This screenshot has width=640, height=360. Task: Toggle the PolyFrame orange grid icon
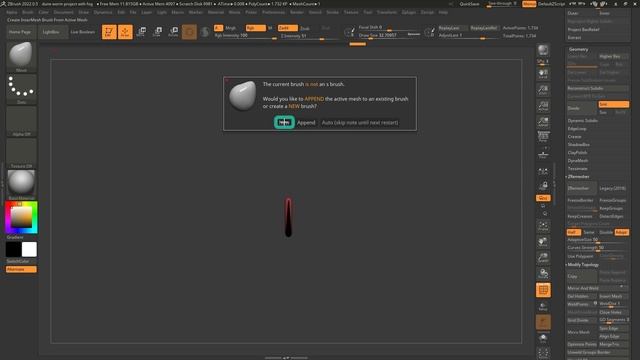543,290
